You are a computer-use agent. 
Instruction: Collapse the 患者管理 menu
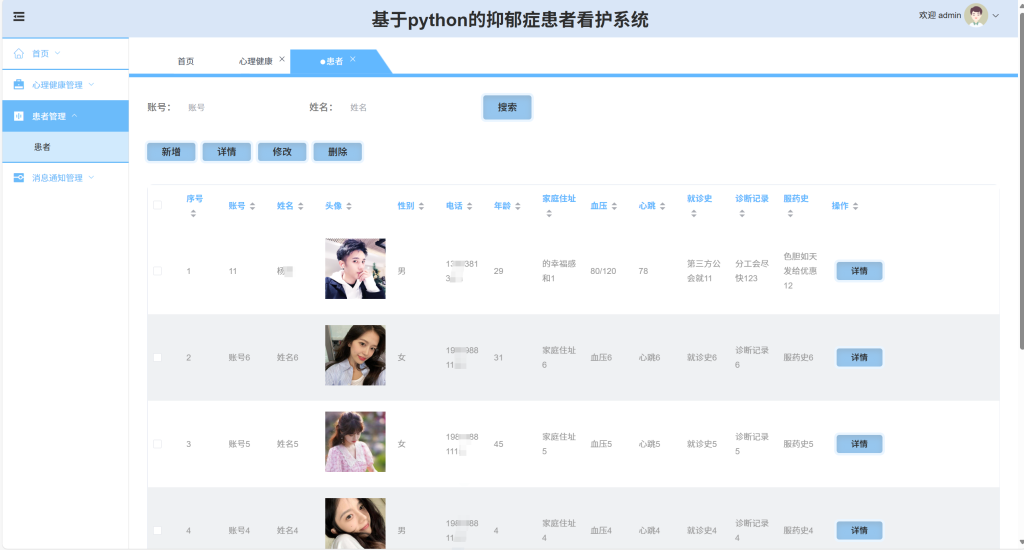pos(74,116)
